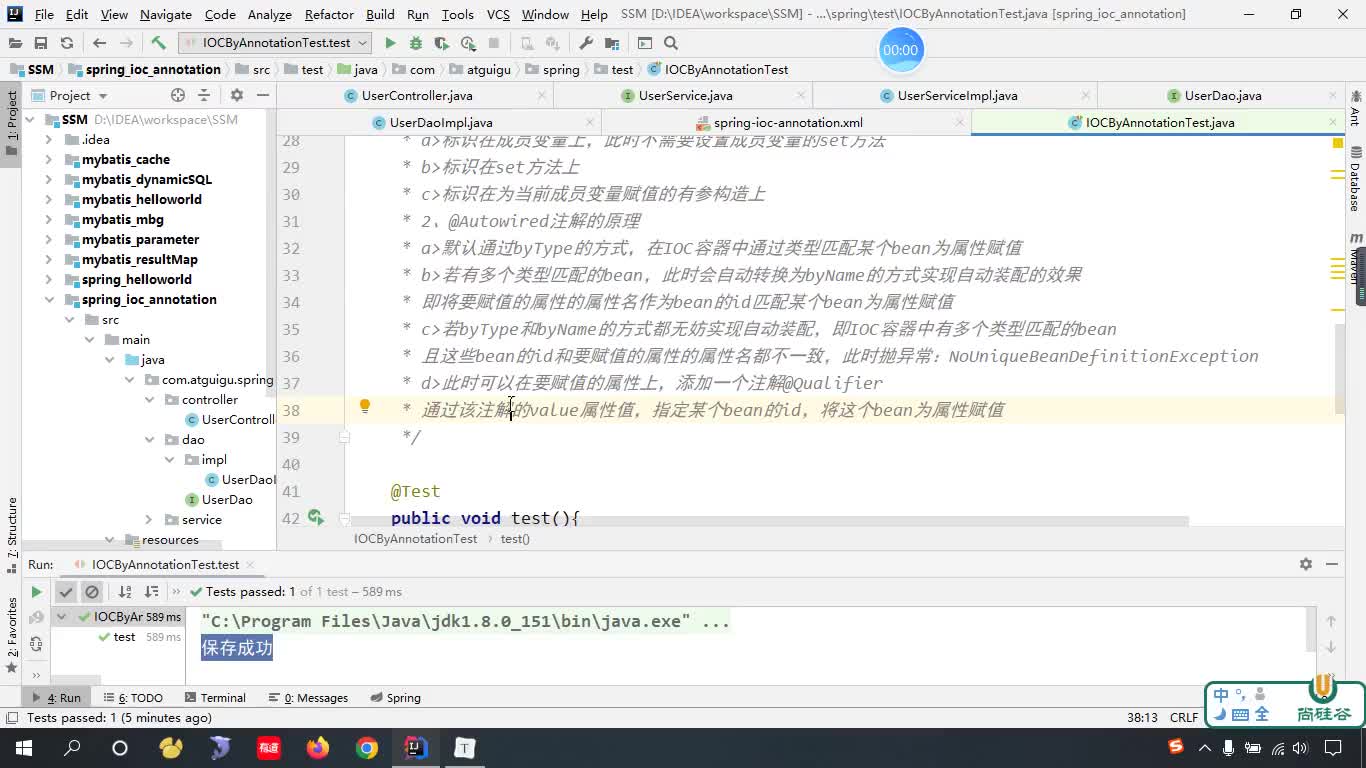The image size is (1366, 768).
Task: Click Search Everywhere magnifier icon
Action: pos(671,43)
